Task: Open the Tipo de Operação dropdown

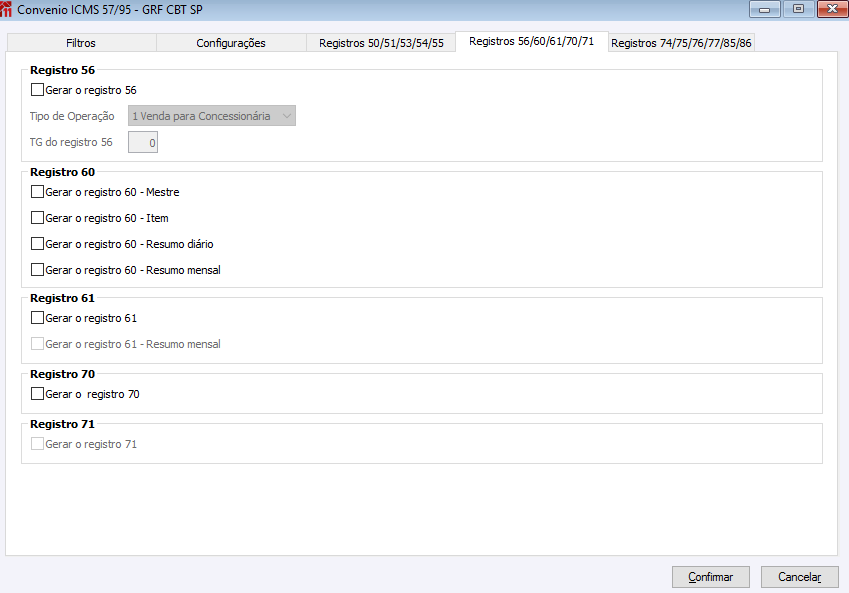Action: pyautogui.click(x=212, y=116)
